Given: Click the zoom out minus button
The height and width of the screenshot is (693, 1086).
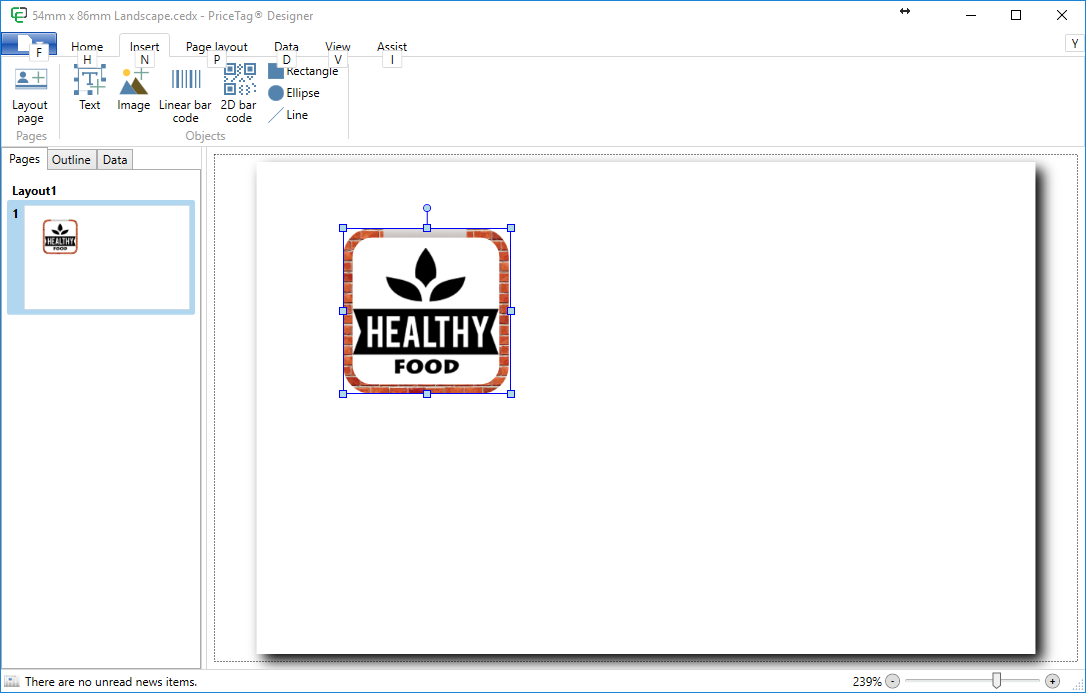Looking at the screenshot, I should (893, 681).
